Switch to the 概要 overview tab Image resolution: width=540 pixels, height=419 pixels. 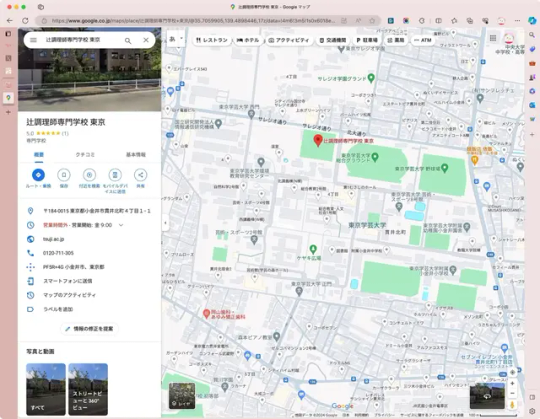point(39,155)
